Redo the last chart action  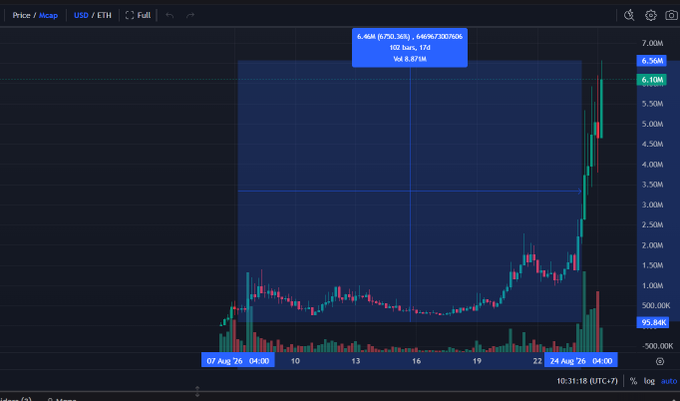(190, 15)
